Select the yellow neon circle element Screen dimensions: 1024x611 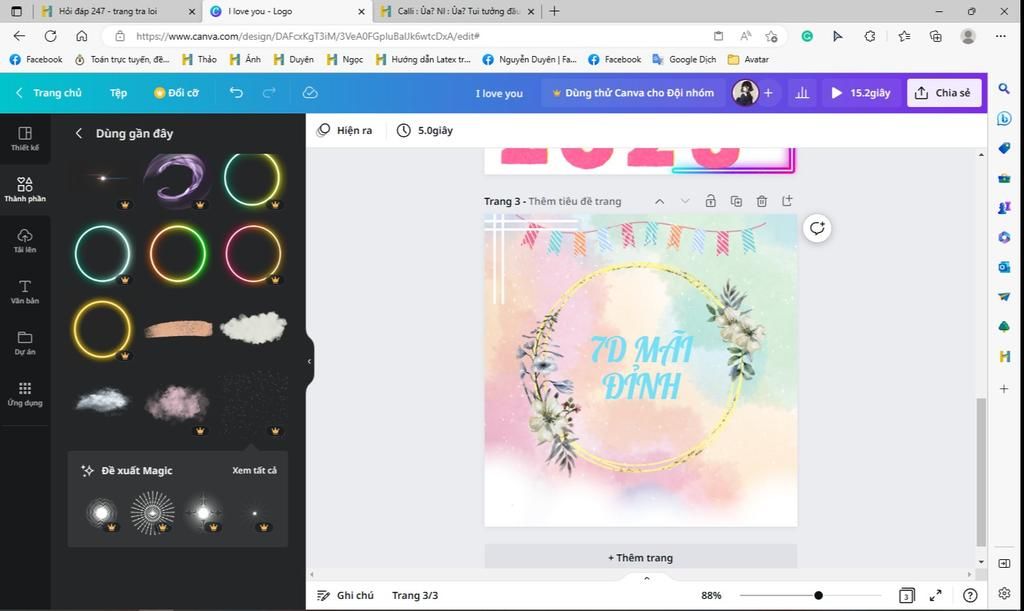click(x=103, y=329)
